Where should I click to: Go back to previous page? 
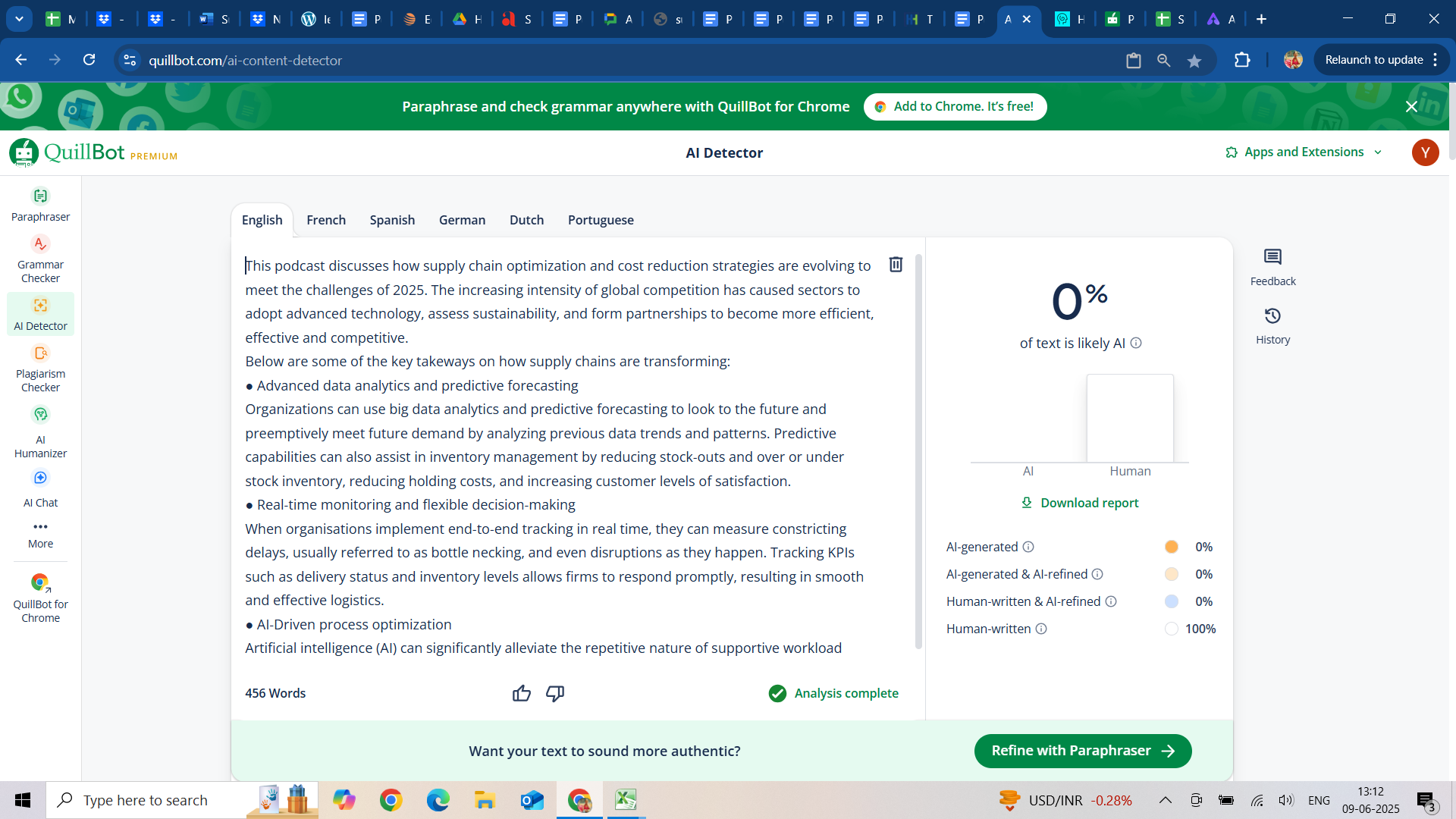[21, 60]
